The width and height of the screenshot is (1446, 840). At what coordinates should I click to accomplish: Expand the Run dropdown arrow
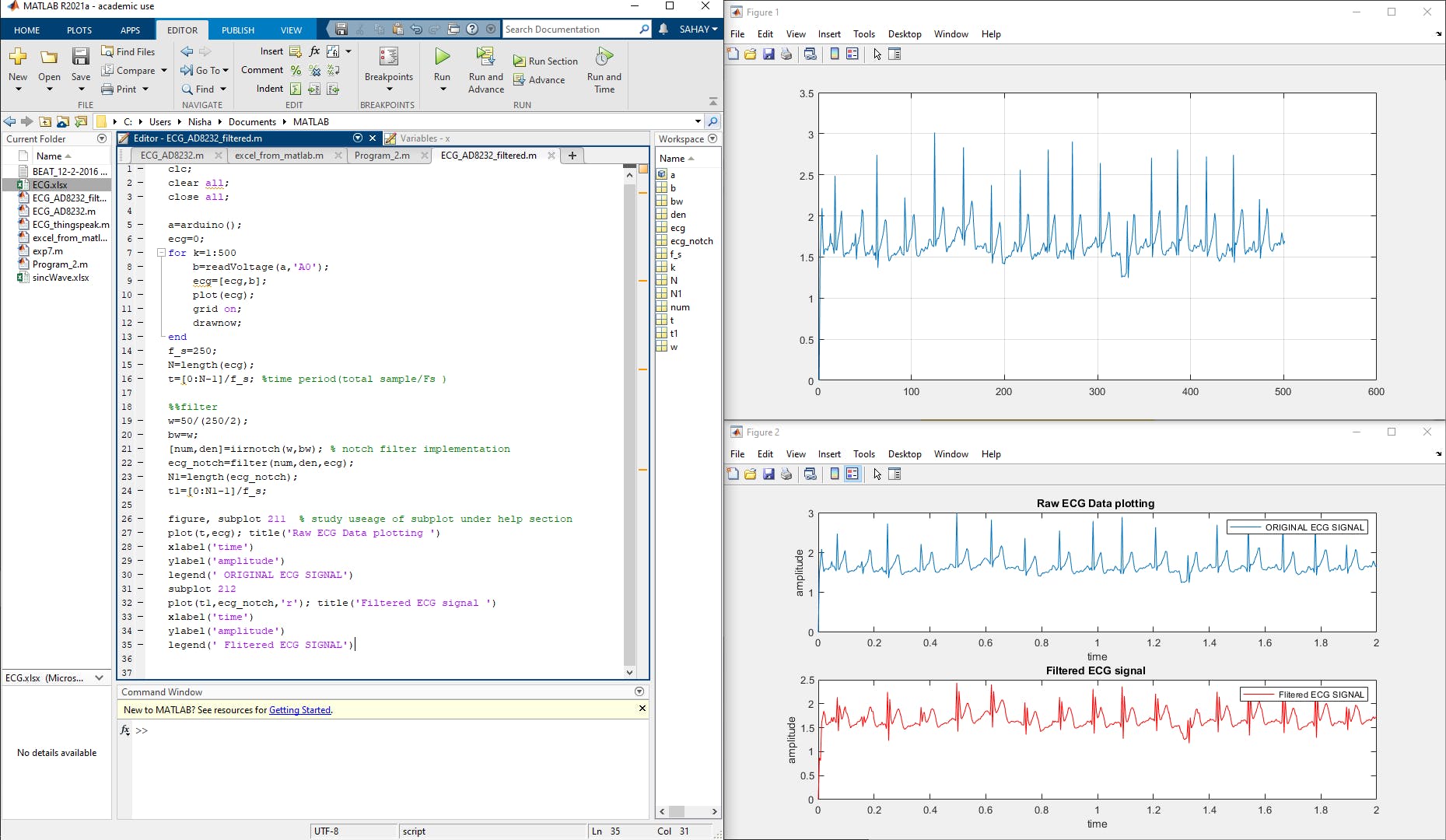click(442, 89)
